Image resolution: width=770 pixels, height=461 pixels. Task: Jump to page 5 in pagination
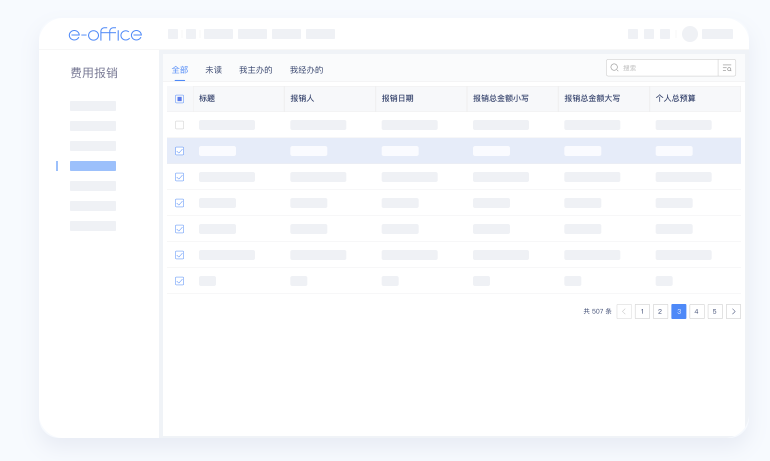pyautogui.click(x=715, y=311)
